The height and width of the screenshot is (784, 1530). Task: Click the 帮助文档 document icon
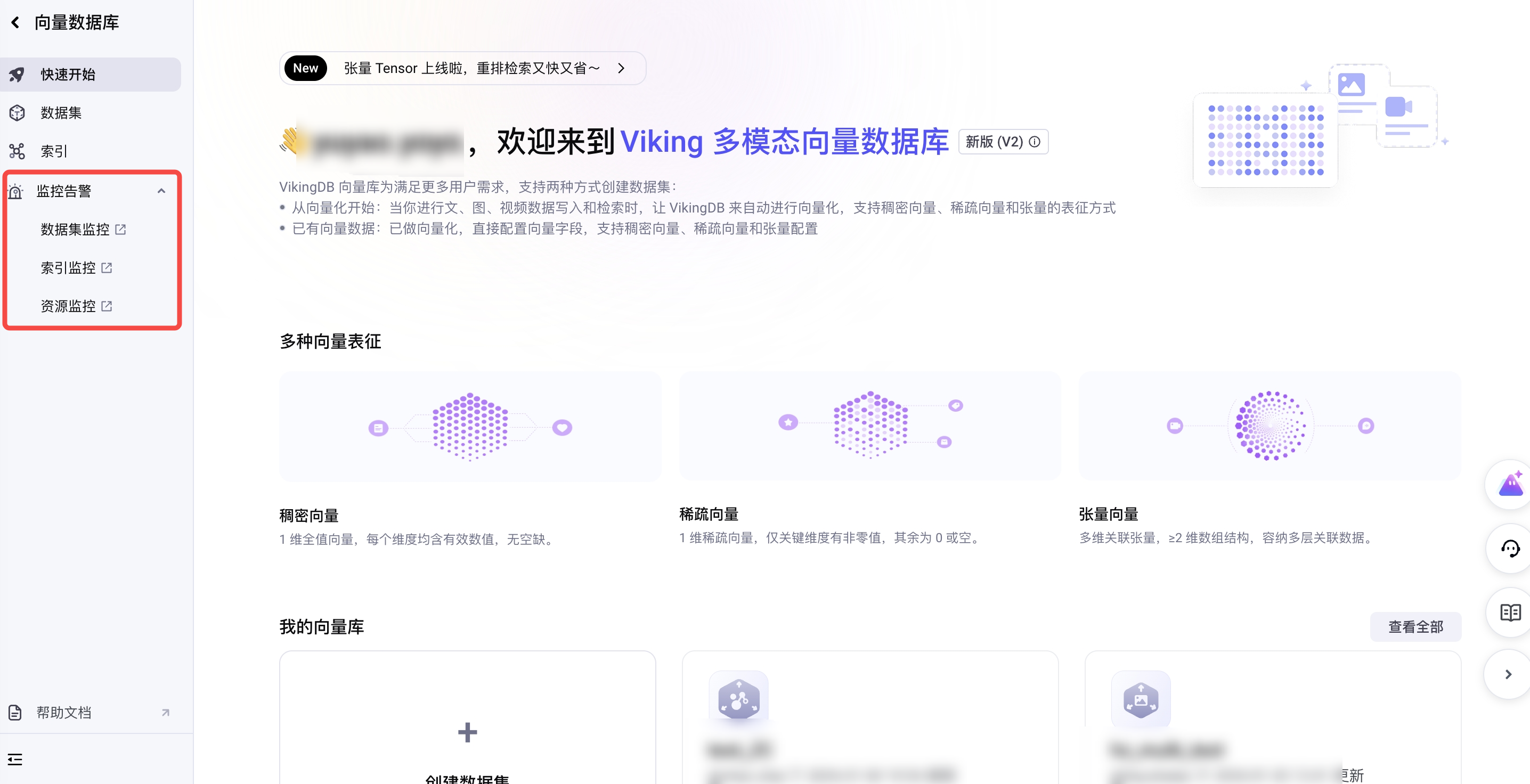coord(15,712)
